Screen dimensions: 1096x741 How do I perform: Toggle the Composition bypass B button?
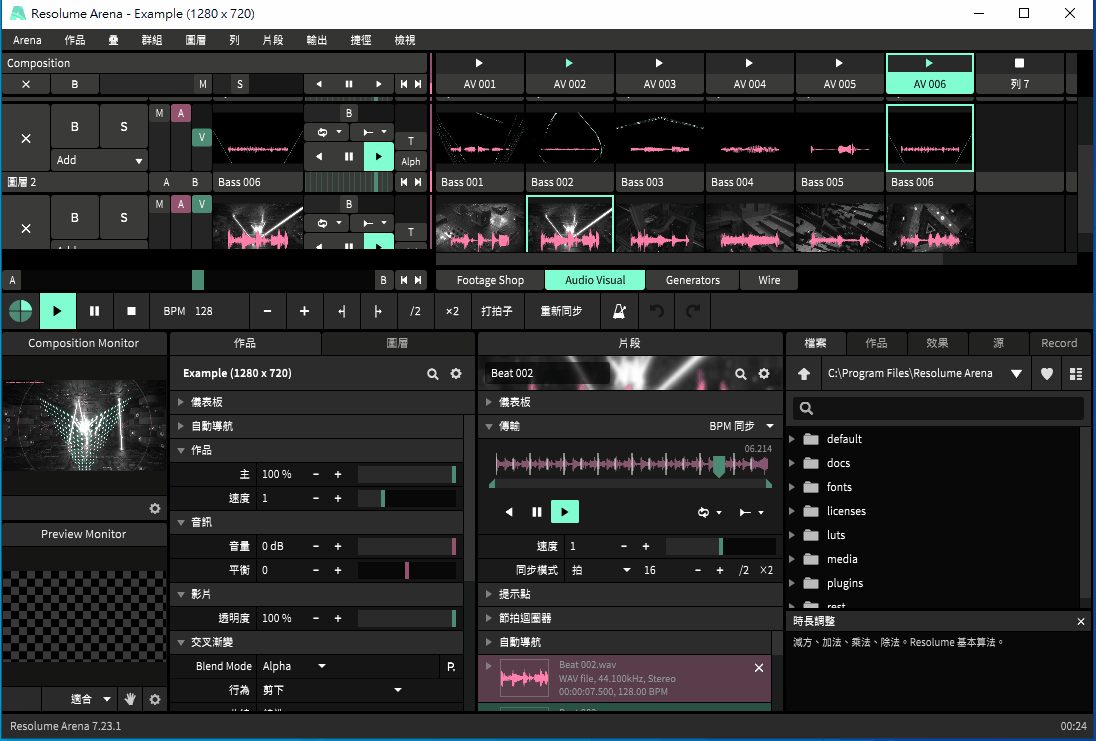(x=75, y=84)
